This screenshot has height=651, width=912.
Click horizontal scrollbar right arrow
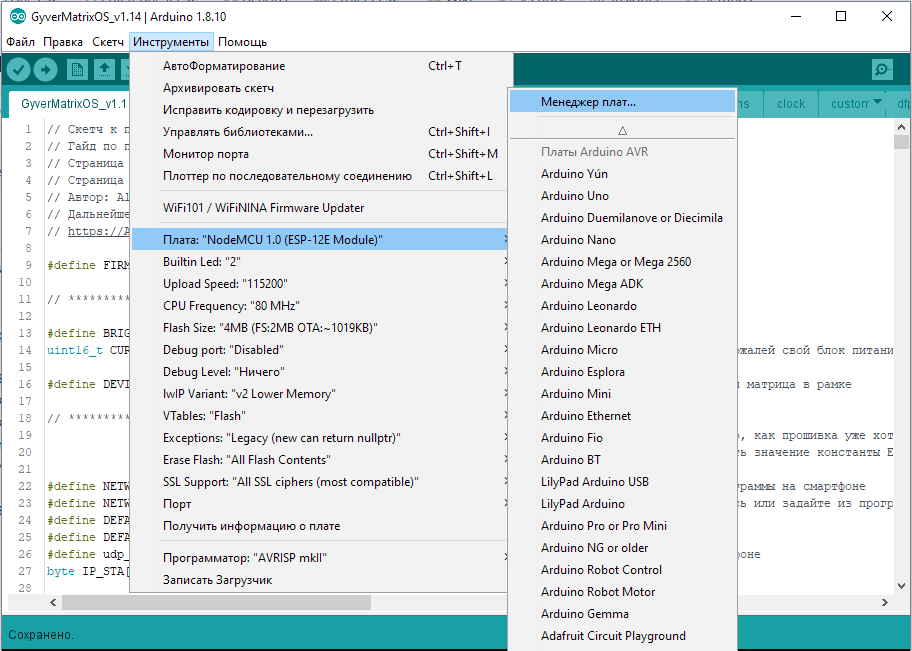[x=885, y=603]
